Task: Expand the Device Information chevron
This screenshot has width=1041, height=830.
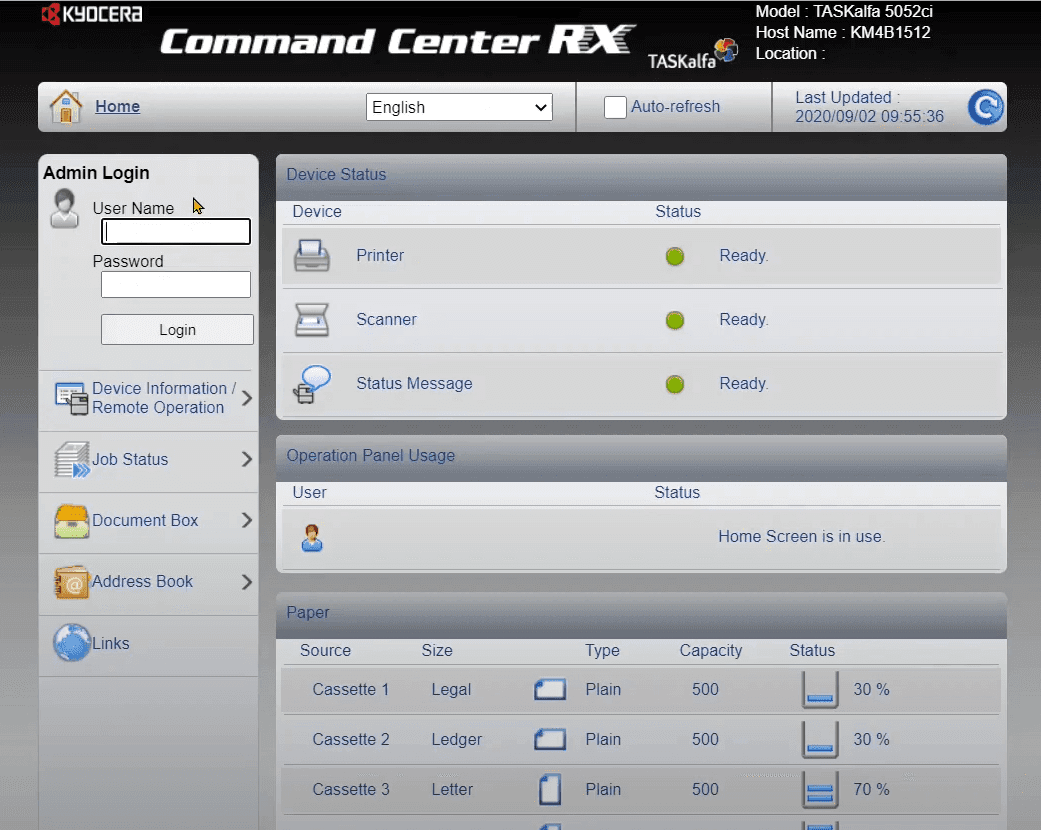Action: point(247,398)
